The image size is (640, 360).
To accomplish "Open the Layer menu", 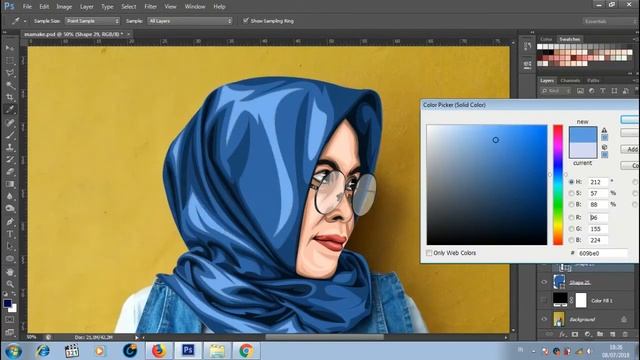I will point(87,7).
